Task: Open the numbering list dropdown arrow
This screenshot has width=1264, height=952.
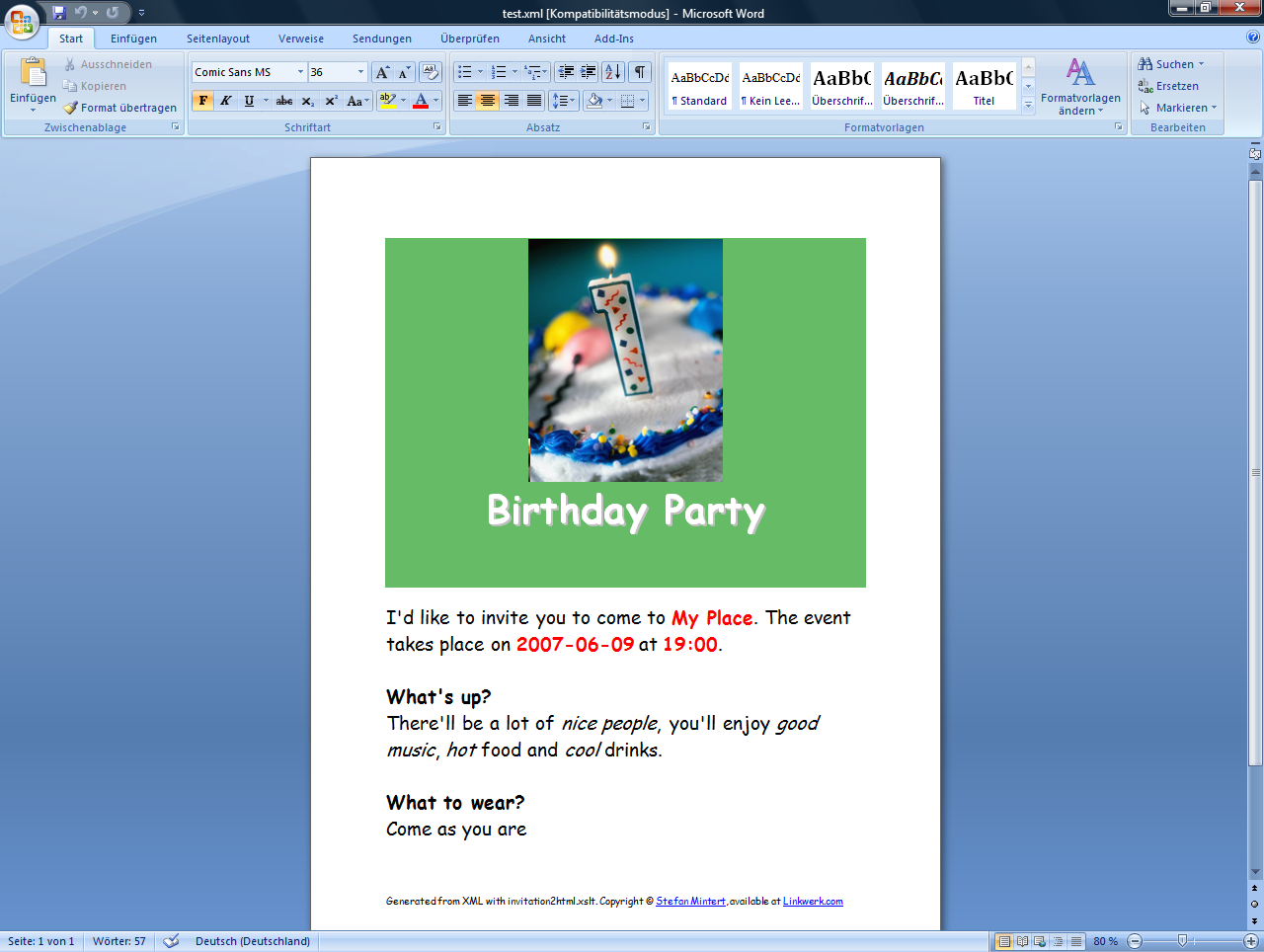Action: (514, 72)
